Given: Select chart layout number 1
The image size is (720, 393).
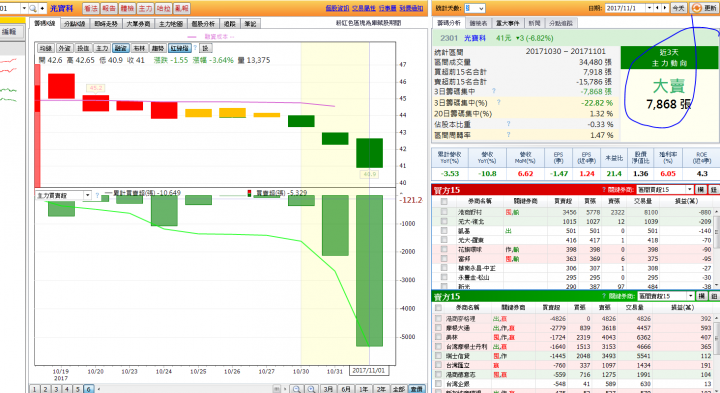Looking at the screenshot, I should coord(34,389).
